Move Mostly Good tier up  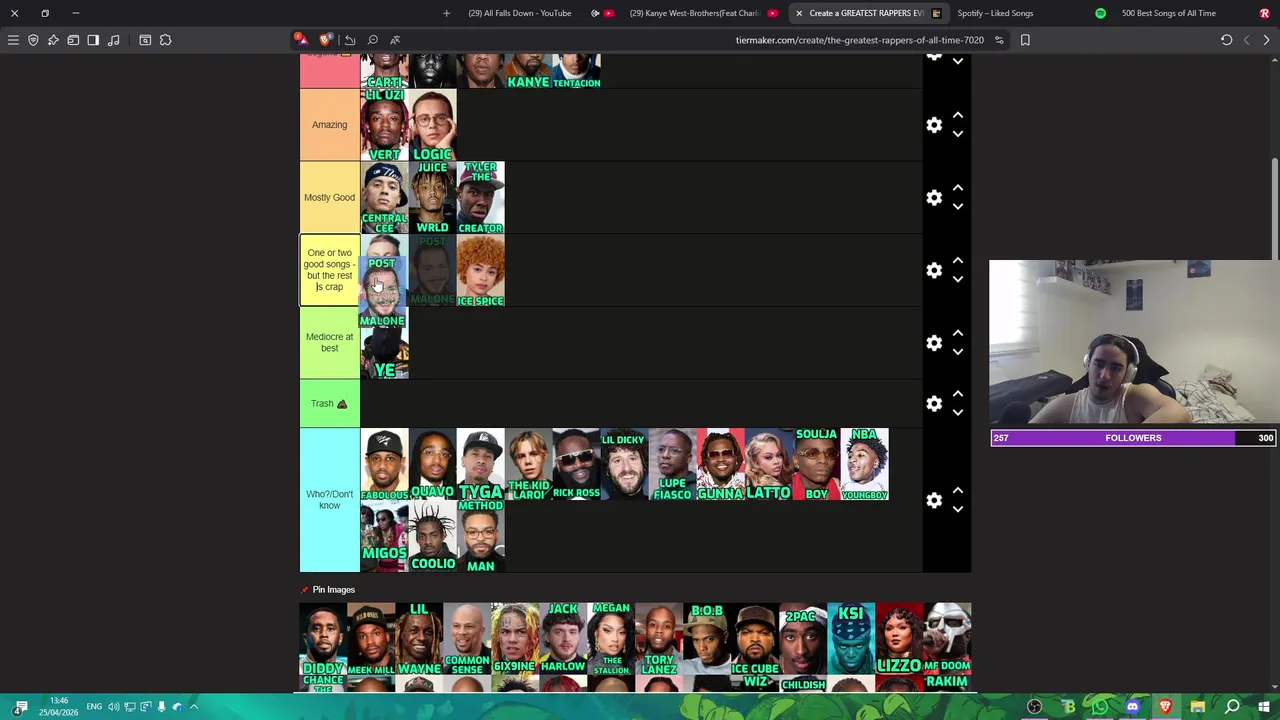pyautogui.click(x=958, y=188)
